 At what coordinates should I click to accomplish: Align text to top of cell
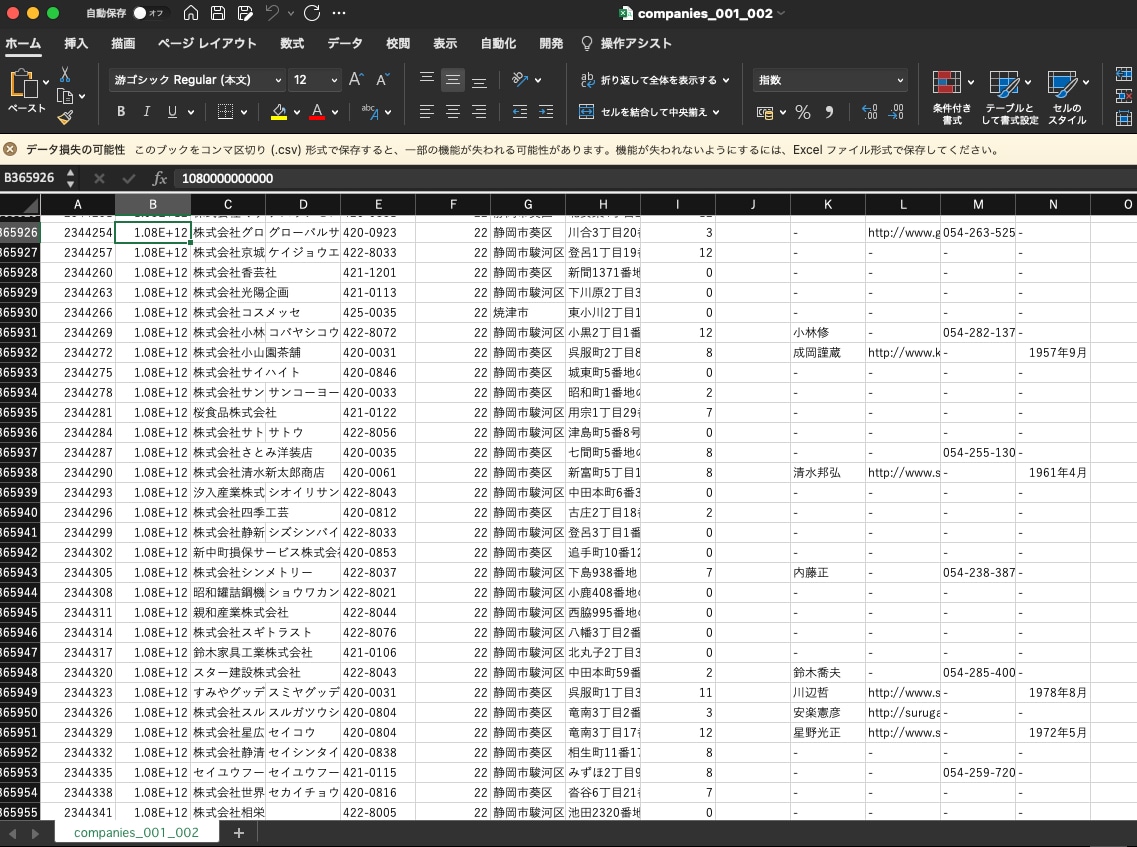coord(427,79)
